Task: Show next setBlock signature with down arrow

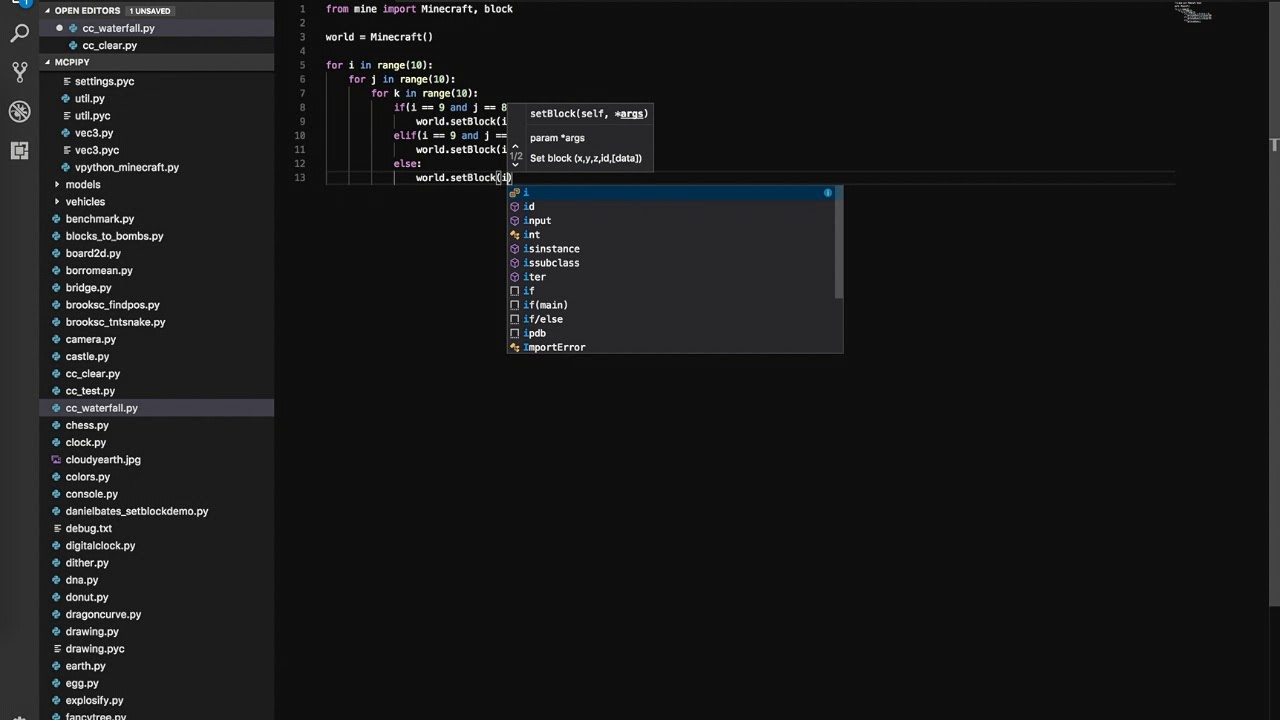Action: click(515, 165)
